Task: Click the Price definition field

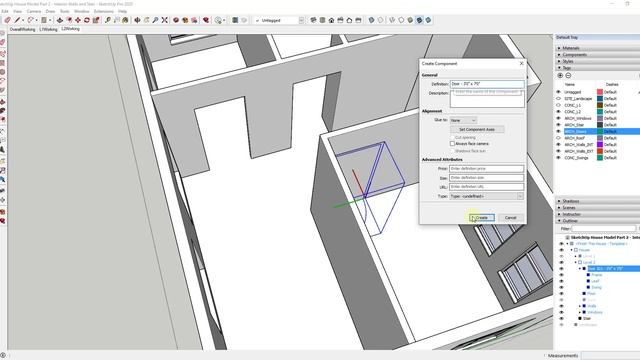Action: pyautogui.click(x=486, y=169)
